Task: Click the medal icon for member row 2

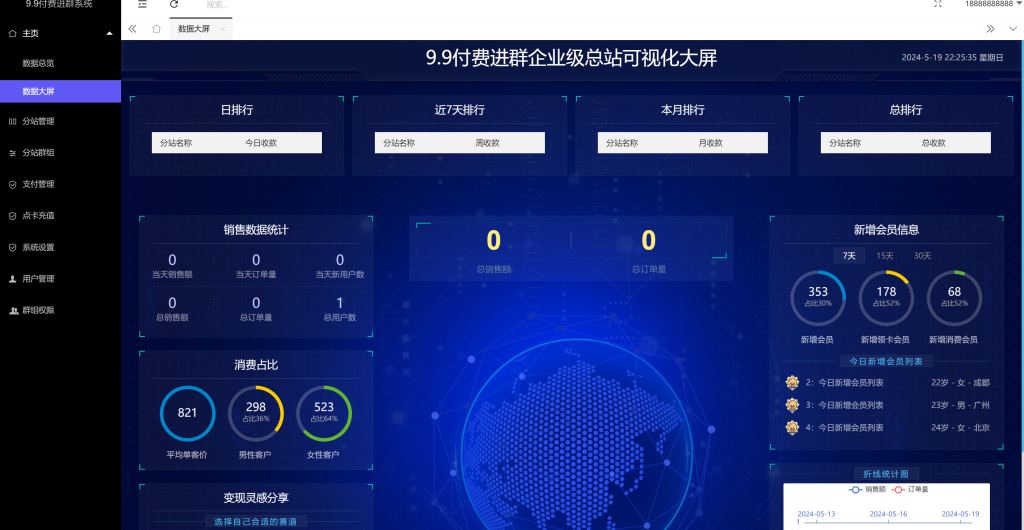Action: coord(792,382)
